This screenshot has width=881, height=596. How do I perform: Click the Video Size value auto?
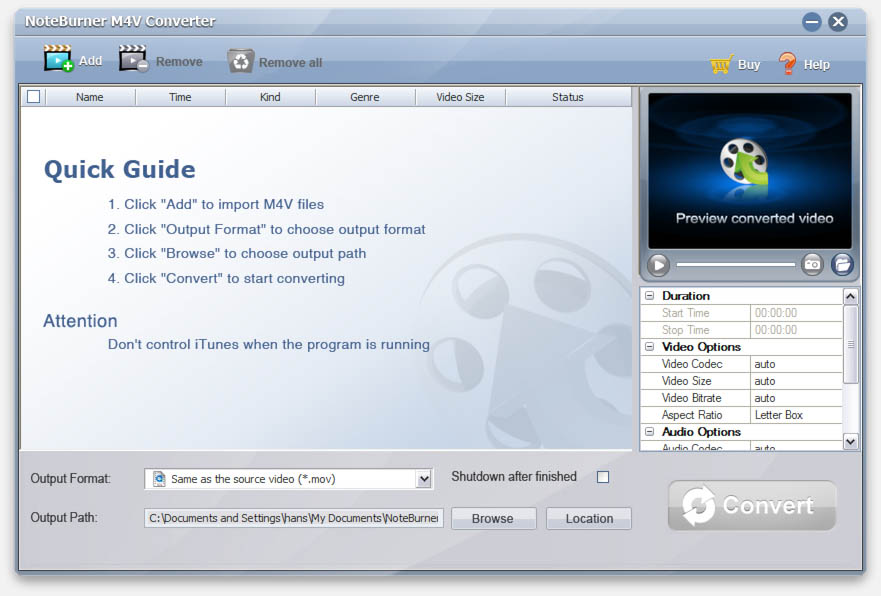(x=796, y=381)
